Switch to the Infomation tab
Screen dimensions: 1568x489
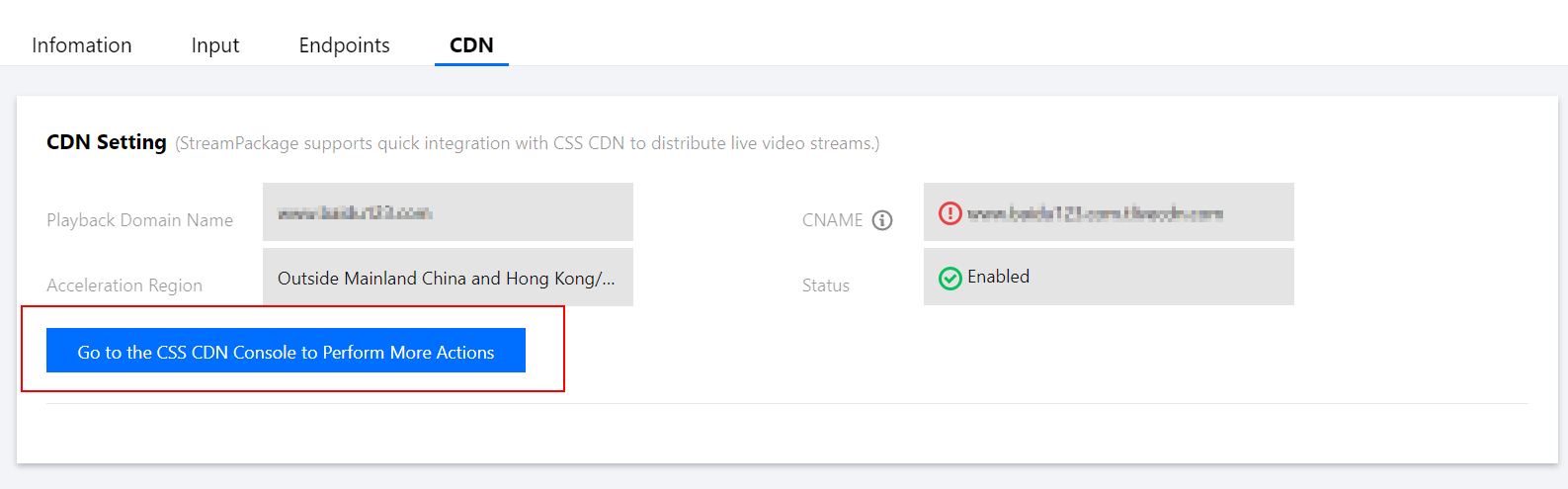pyautogui.click(x=82, y=45)
